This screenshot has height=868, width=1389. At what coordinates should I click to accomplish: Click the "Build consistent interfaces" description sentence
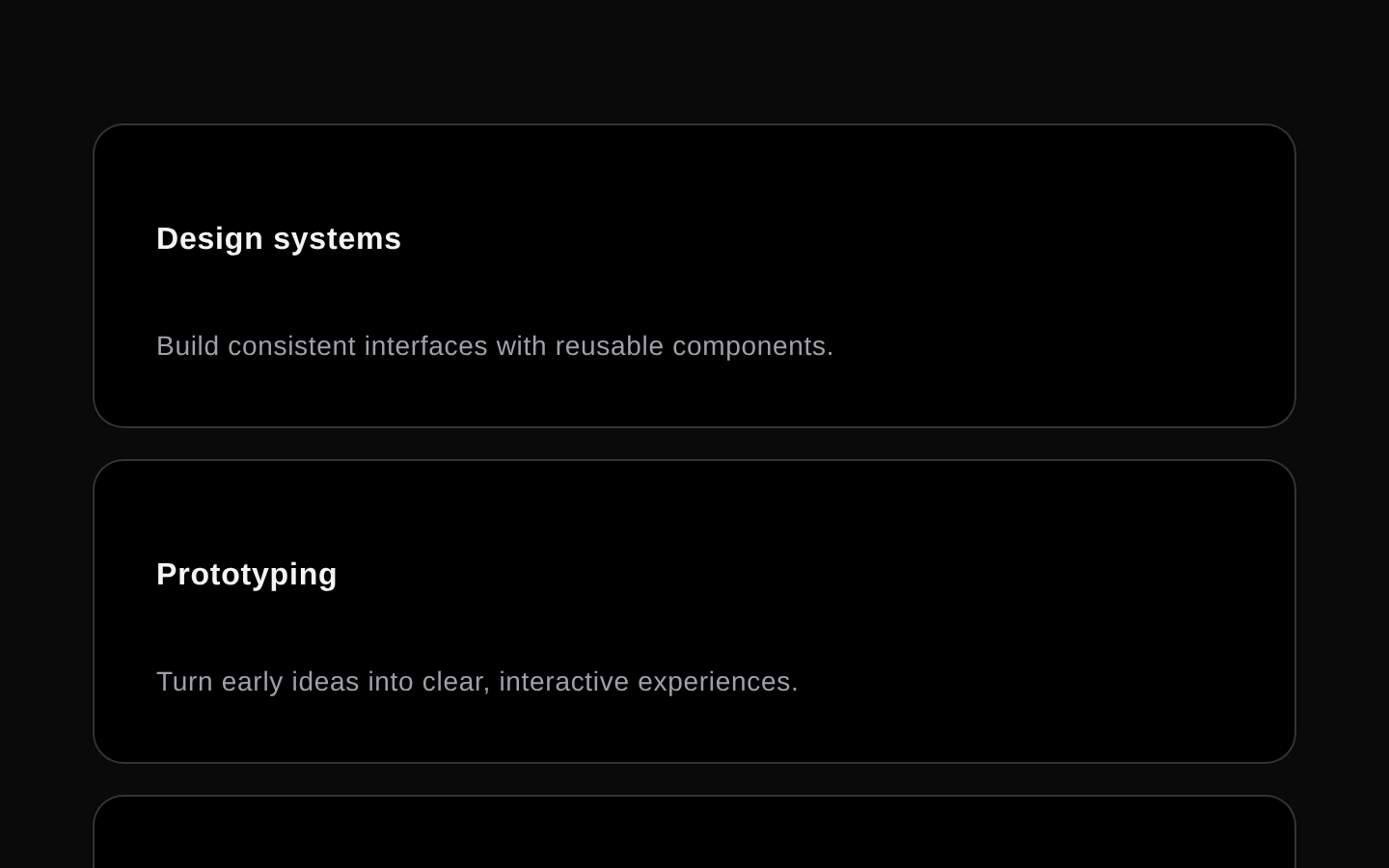(x=495, y=345)
